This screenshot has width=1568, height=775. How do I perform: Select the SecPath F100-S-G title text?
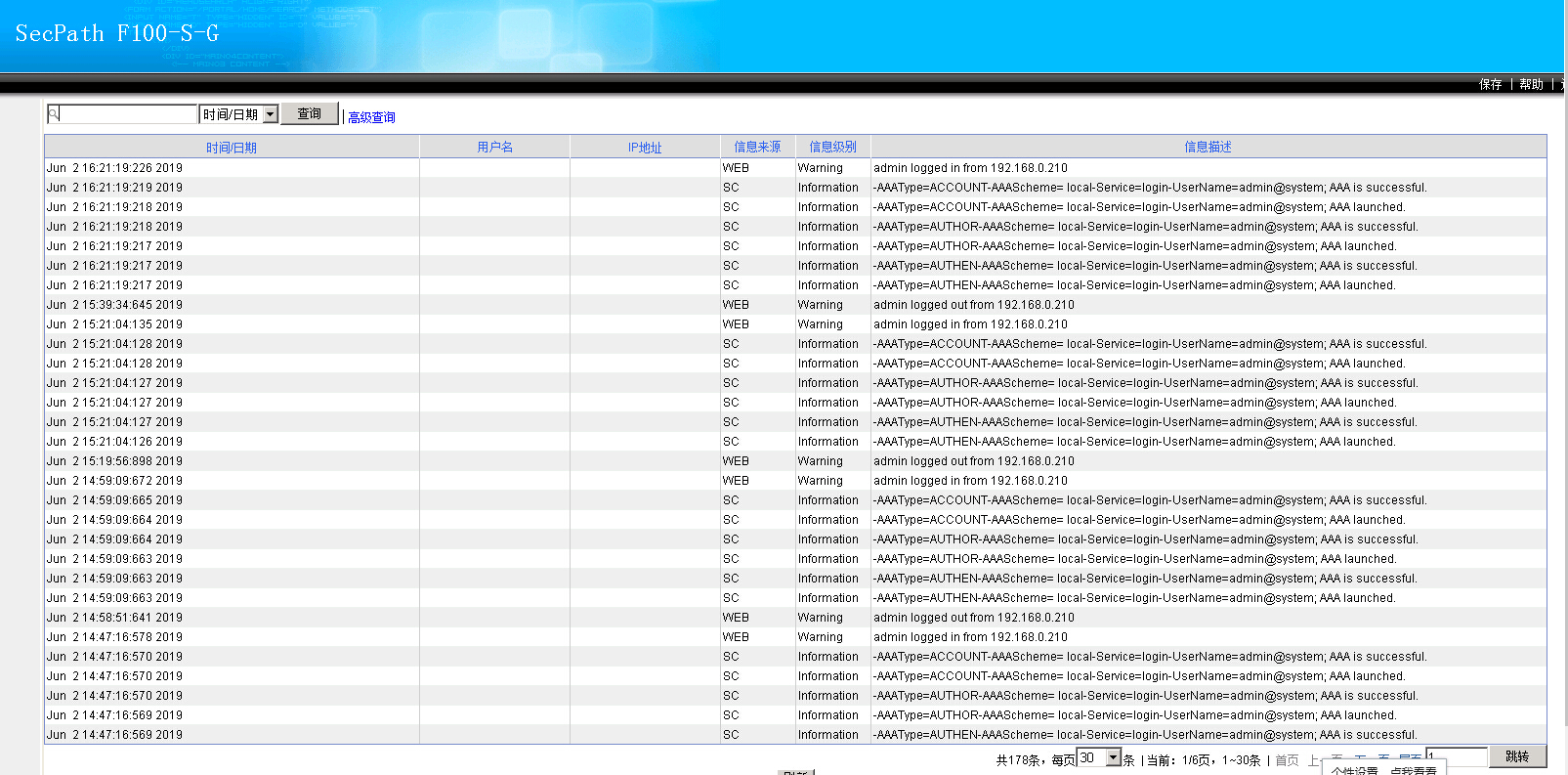click(x=117, y=33)
